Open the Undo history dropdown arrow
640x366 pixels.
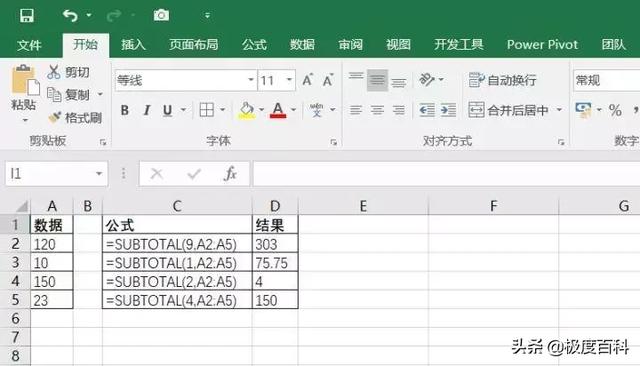(x=89, y=16)
